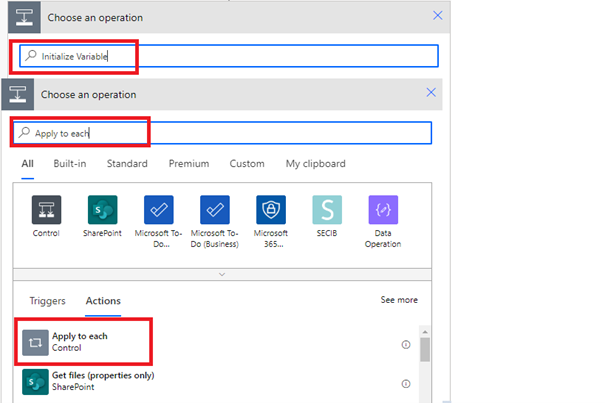
Task: Click the Apply to each search field
Action: (x=222, y=133)
